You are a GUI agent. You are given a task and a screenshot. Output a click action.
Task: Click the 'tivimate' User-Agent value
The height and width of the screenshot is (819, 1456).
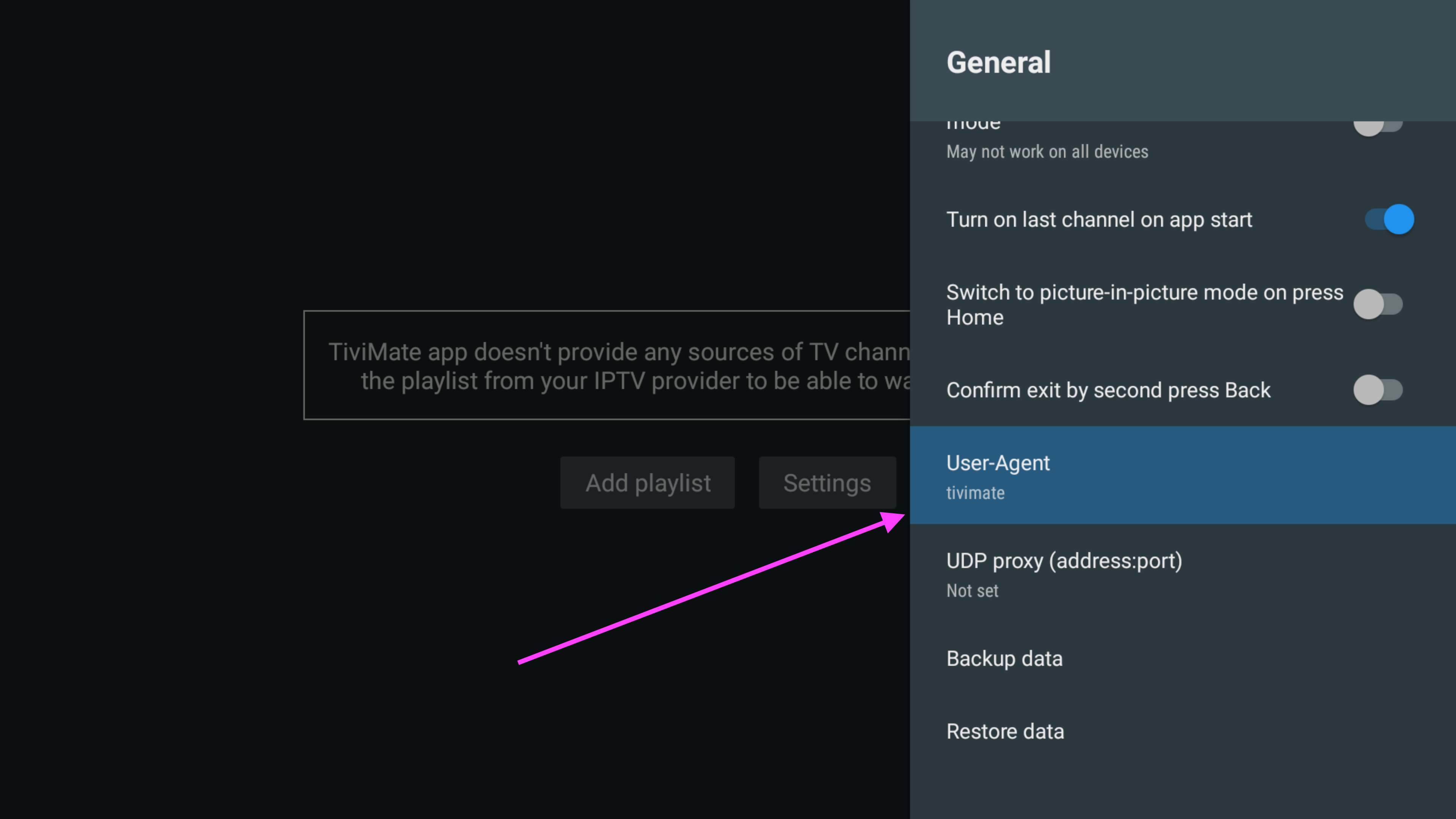click(x=975, y=493)
